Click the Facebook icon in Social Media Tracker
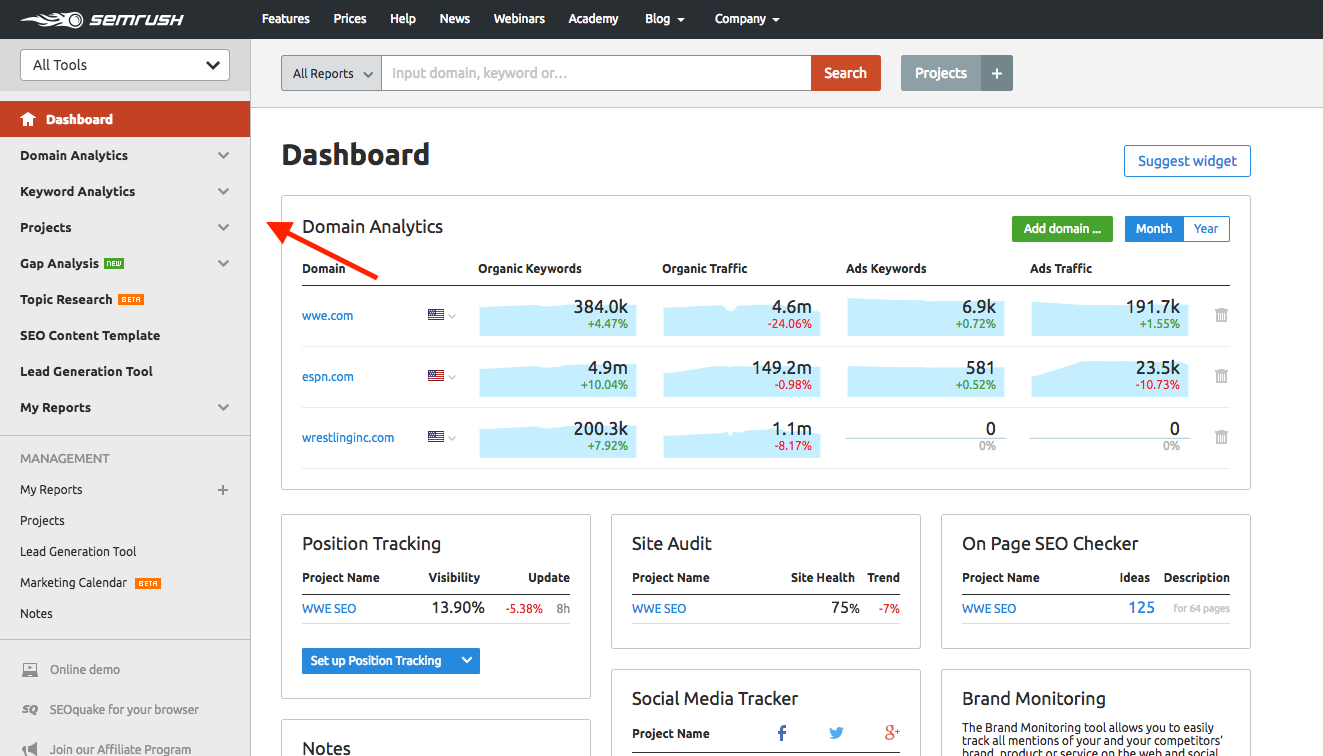The image size is (1323, 756). coord(783,733)
